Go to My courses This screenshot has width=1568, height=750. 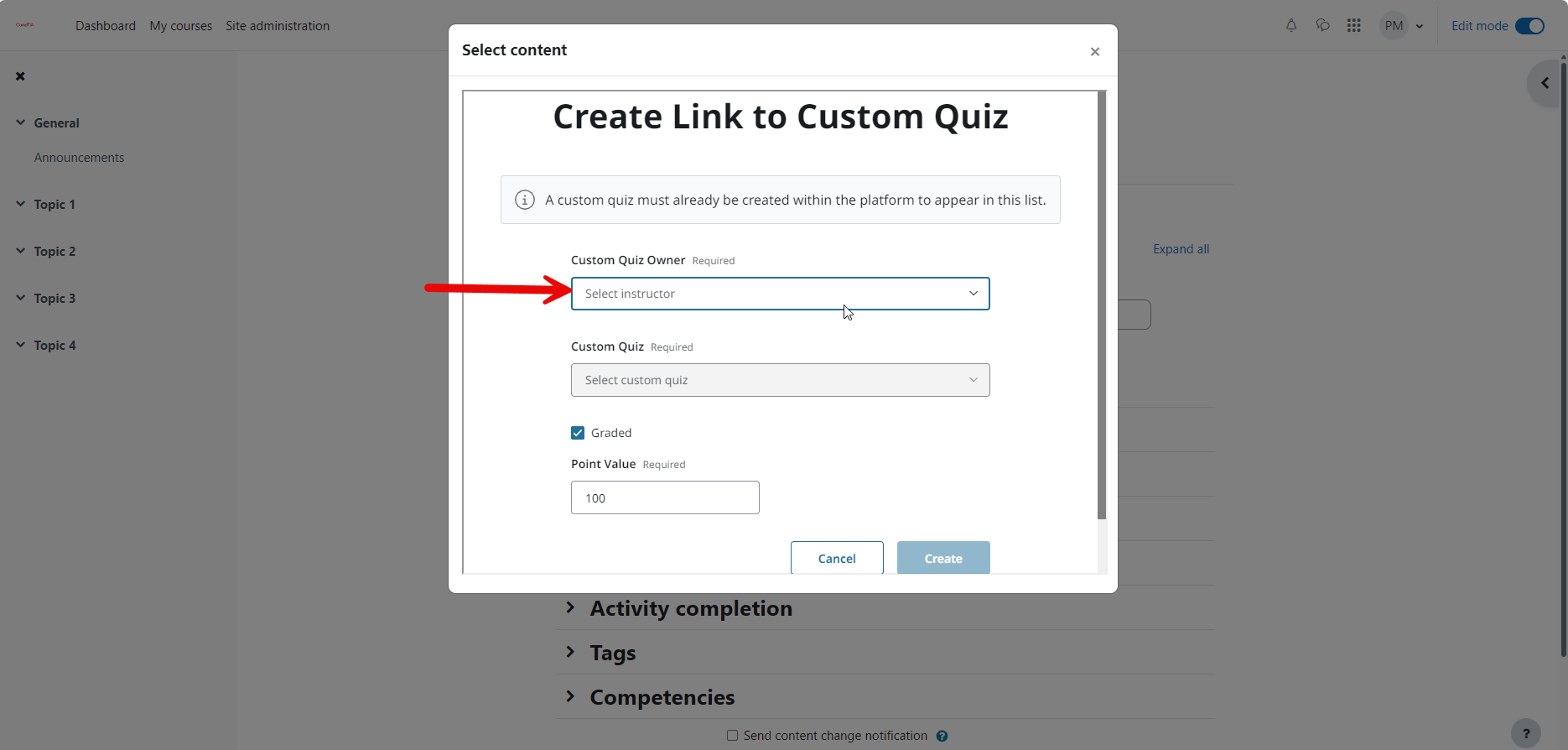pos(181,26)
